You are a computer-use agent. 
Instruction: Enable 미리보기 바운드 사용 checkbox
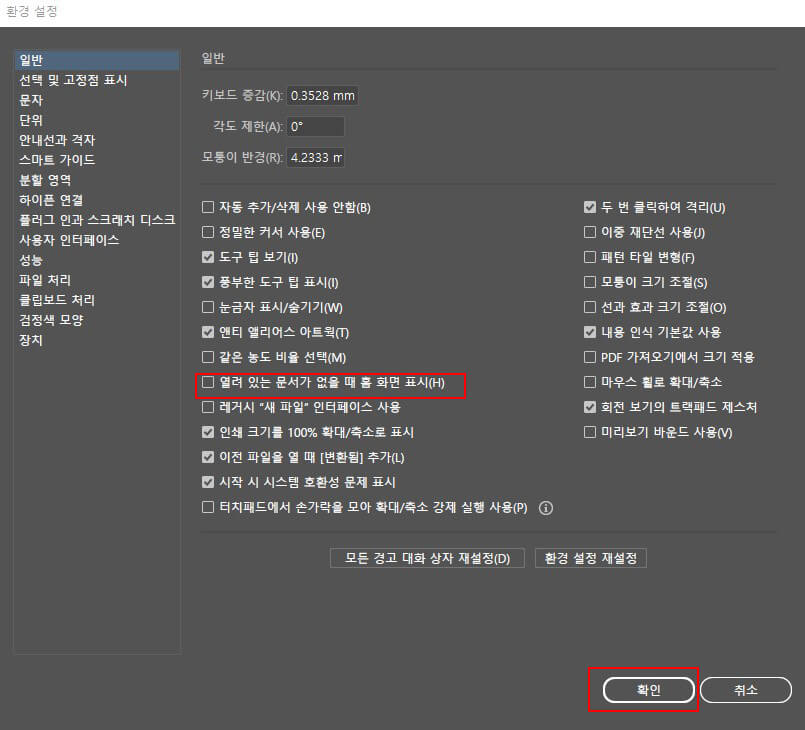coord(590,432)
